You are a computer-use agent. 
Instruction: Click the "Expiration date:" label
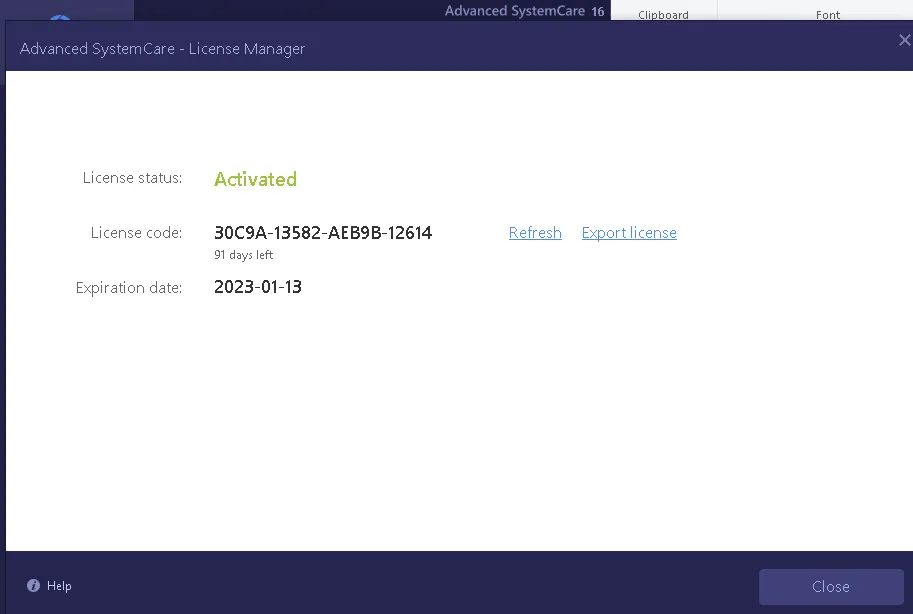click(x=129, y=288)
